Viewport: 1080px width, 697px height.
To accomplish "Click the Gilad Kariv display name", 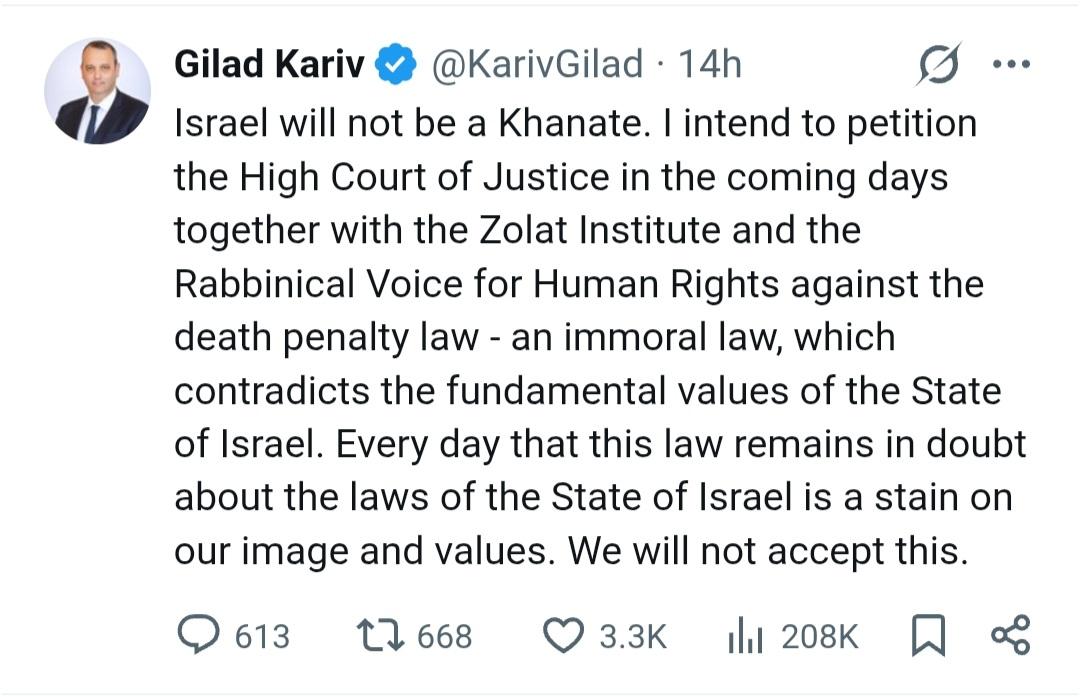I will click(270, 64).
